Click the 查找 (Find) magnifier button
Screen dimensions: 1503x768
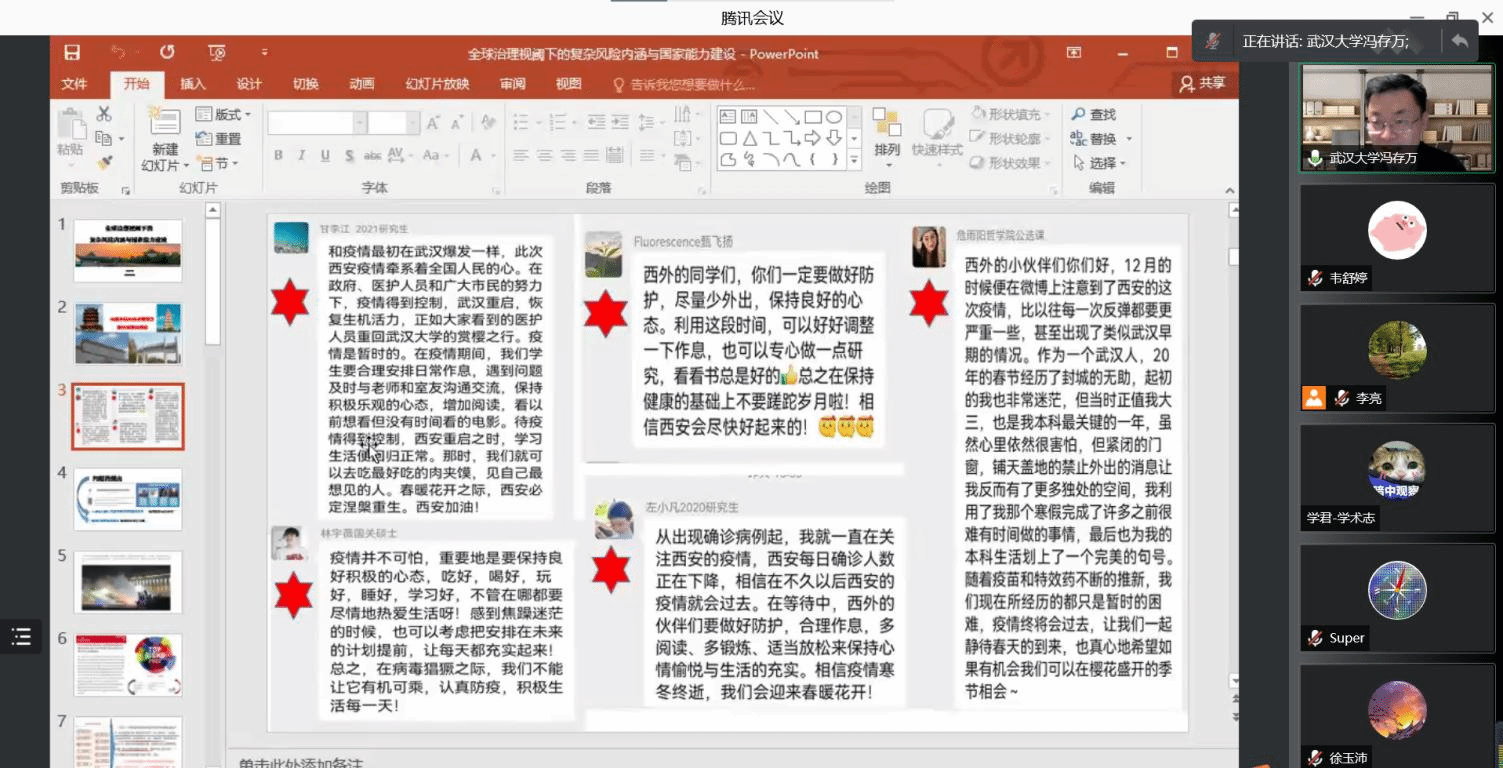[x=1094, y=115]
